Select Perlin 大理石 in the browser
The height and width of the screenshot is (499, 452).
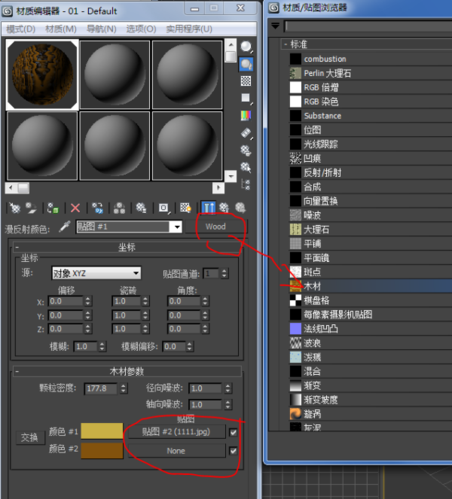(x=370, y=73)
